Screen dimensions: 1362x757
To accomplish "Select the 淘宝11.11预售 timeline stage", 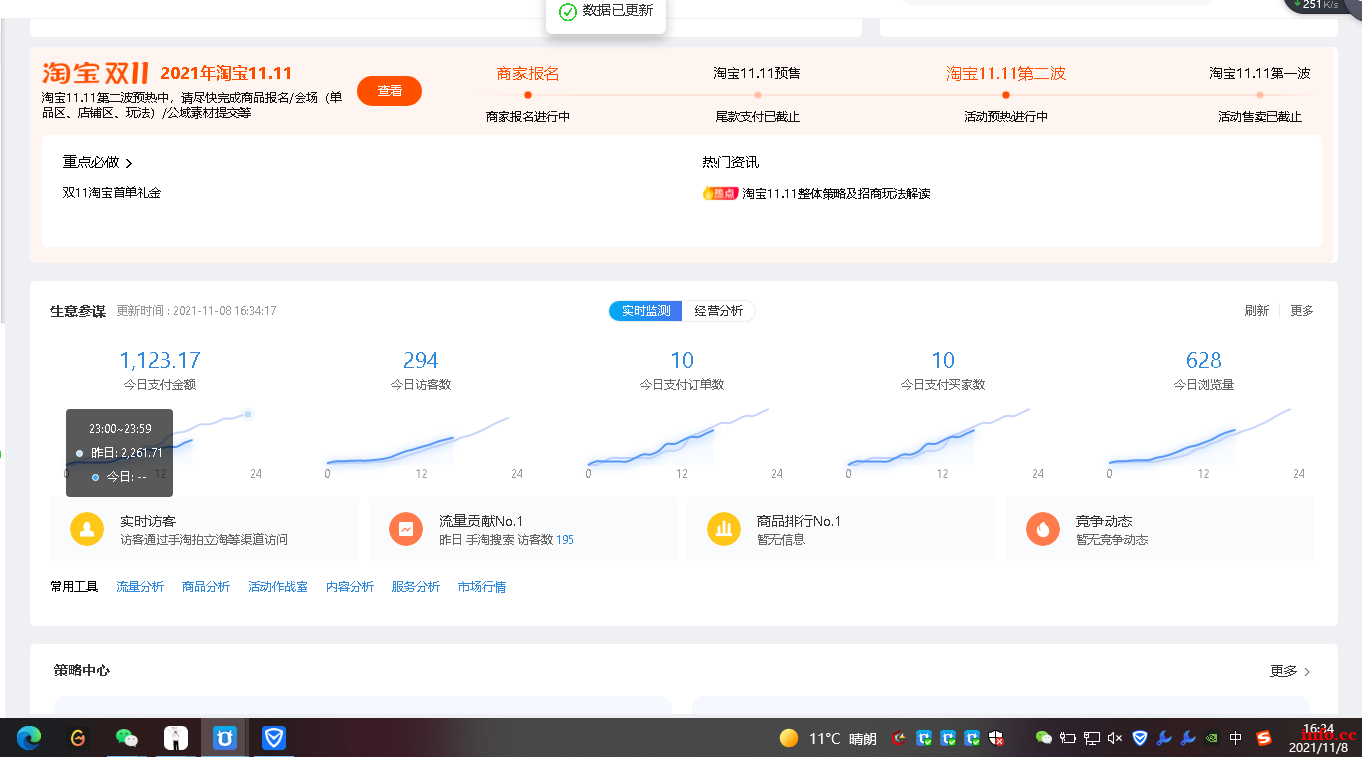I will pos(757,73).
